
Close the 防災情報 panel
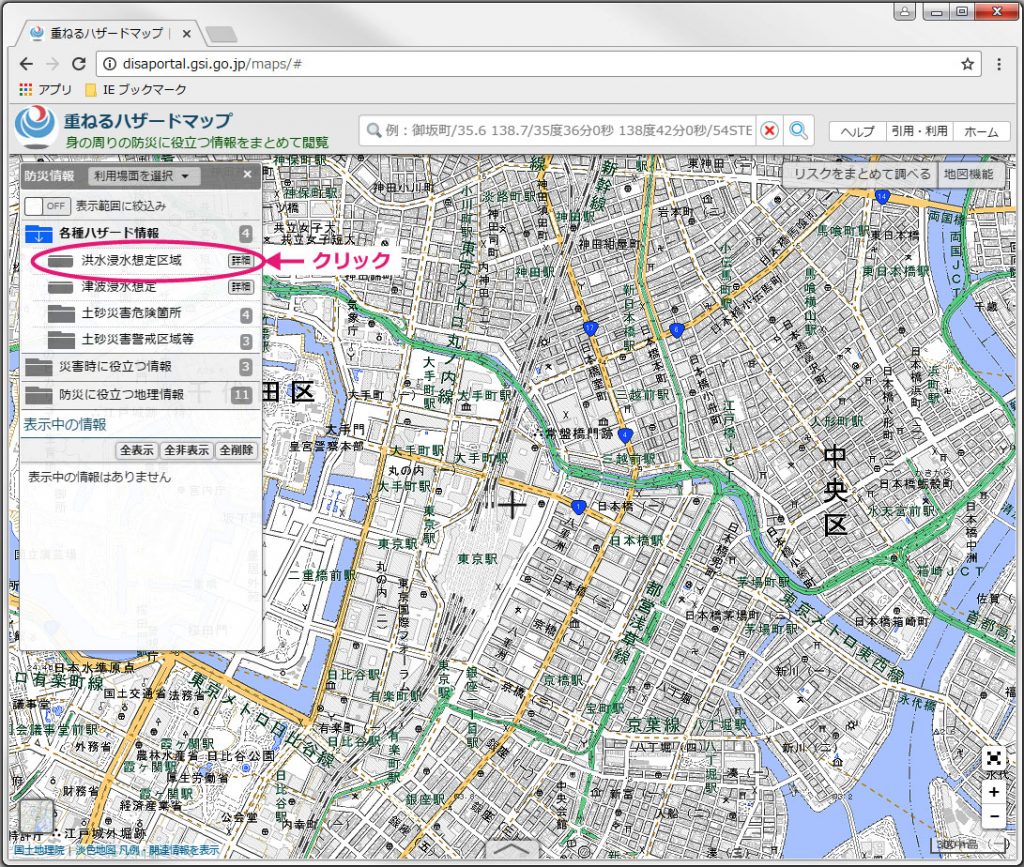(x=248, y=175)
